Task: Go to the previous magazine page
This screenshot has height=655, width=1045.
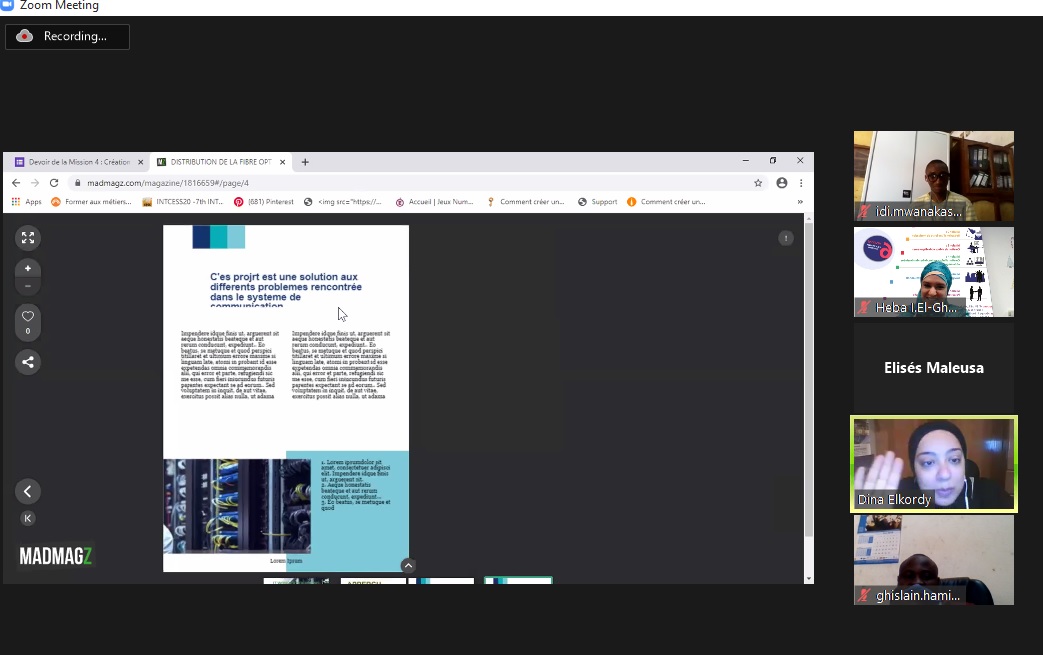Action: pyautogui.click(x=28, y=491)
